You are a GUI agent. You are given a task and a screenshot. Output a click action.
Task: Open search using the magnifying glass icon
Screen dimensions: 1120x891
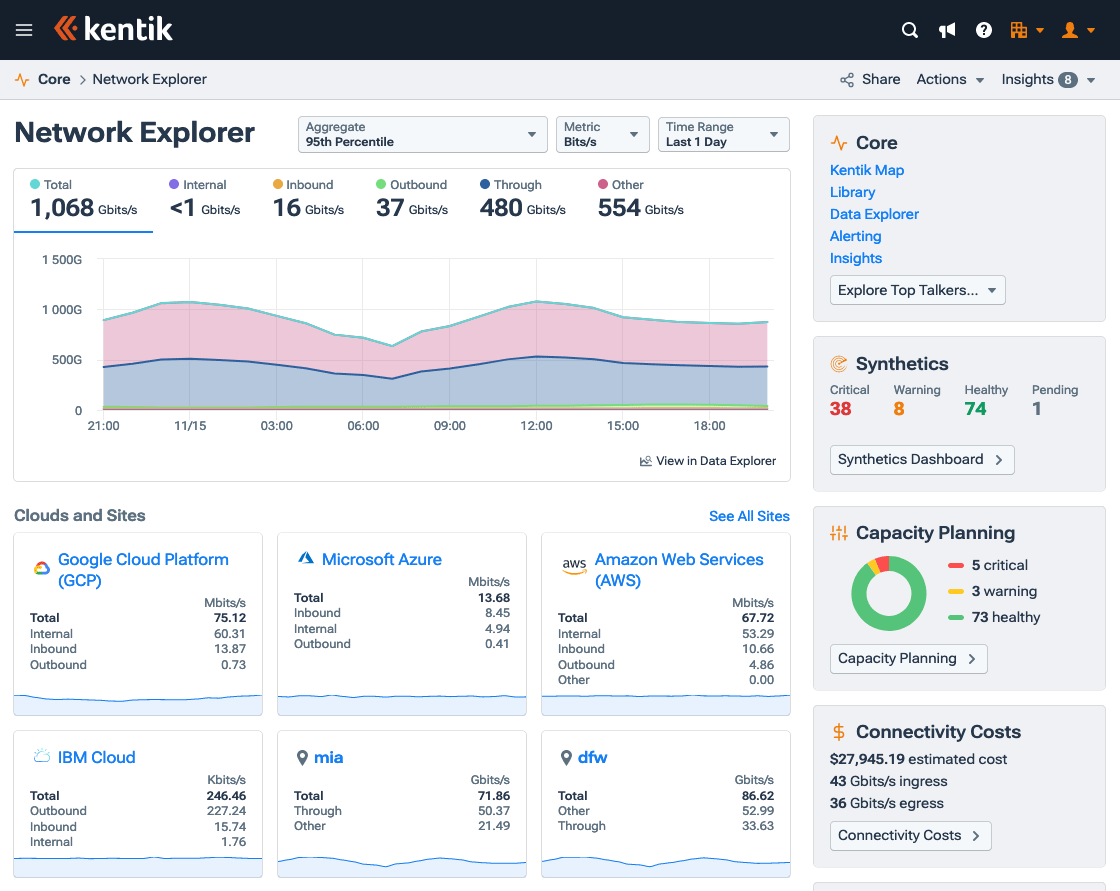[x=909, y=30]
